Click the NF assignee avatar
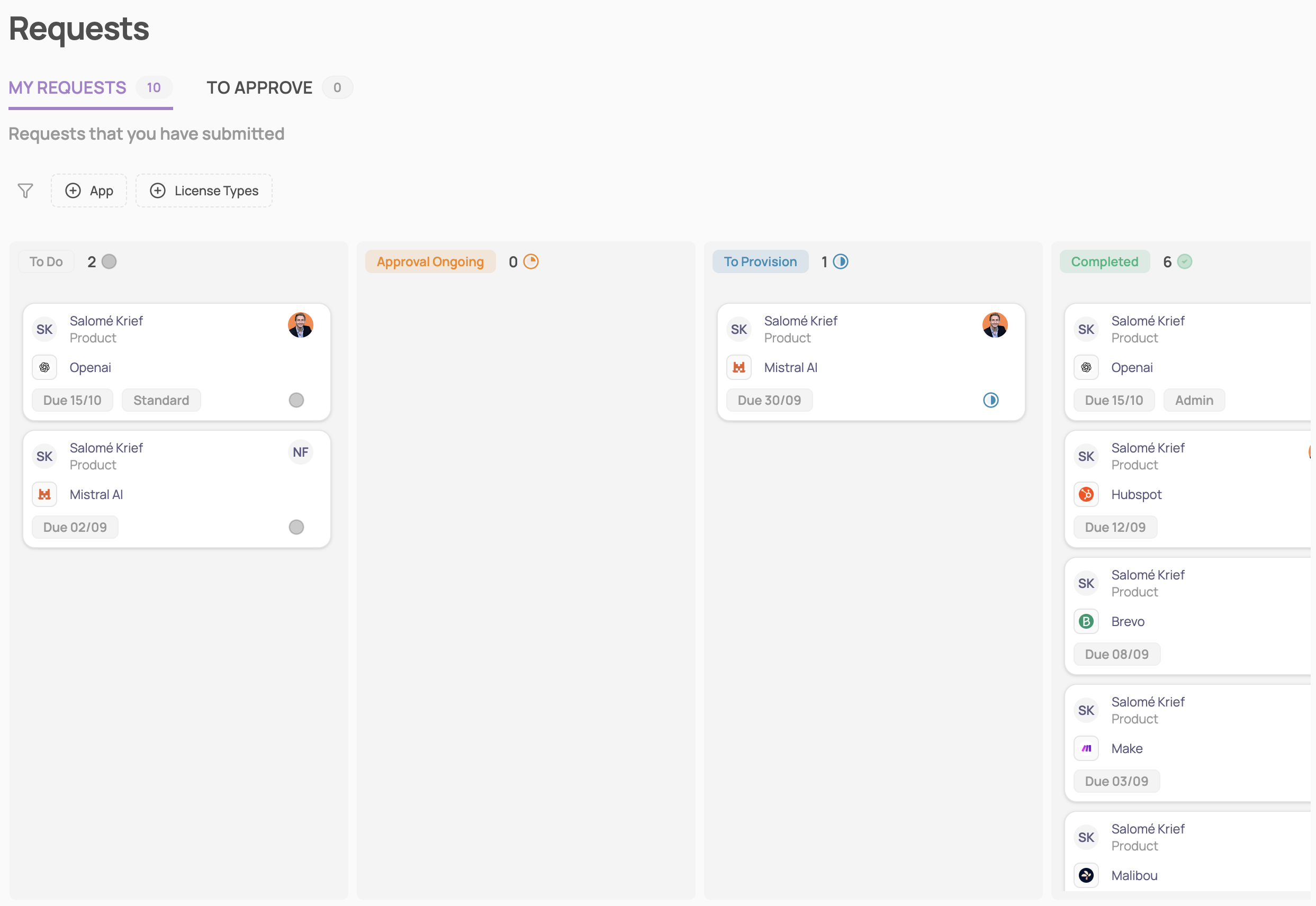1316x906 pixels. pyautogui.click(x=300, y=452)
